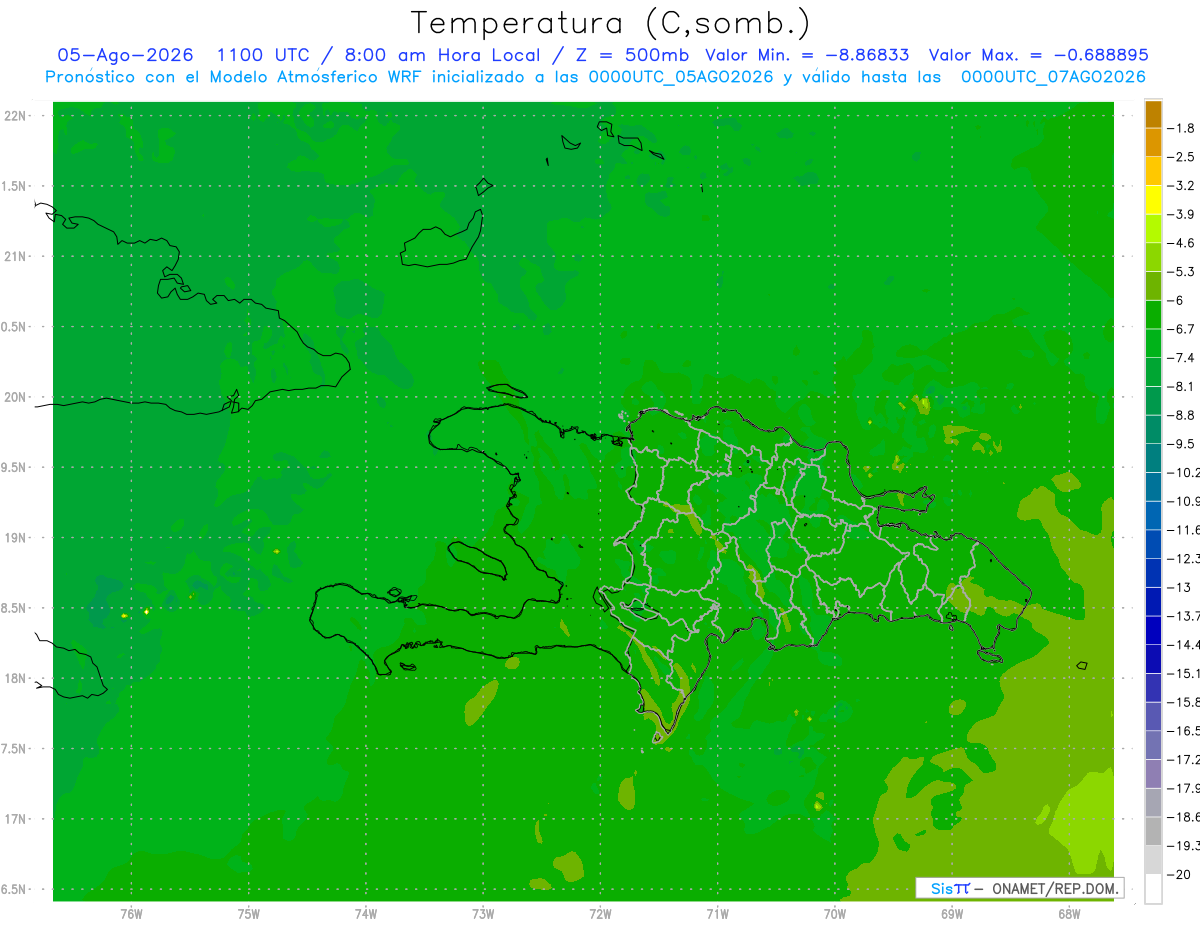Click the "17N" latitude axis label
This screenshot has width=1200, height=927.
[x=14, y=819]
